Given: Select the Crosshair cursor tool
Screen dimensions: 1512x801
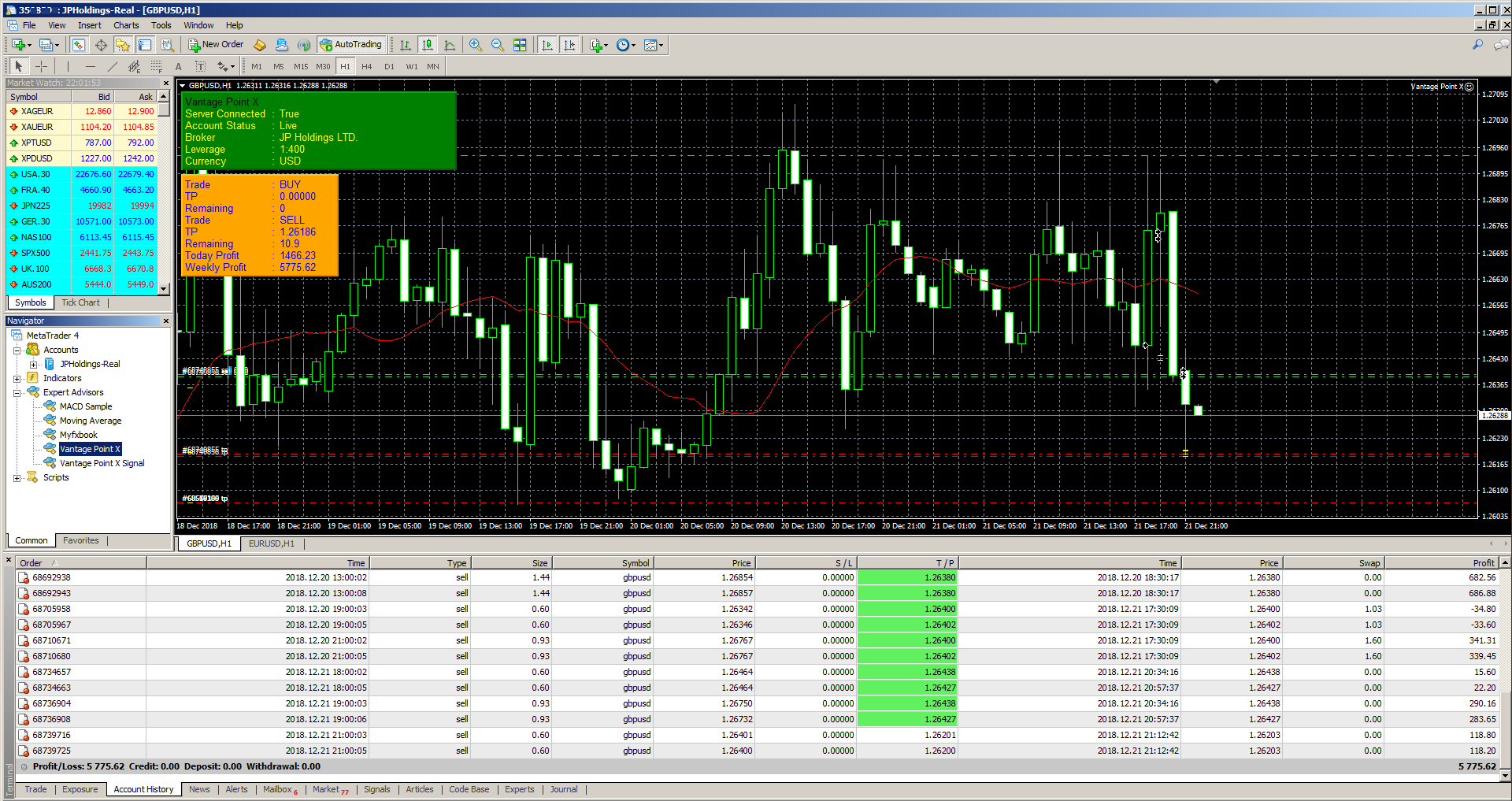Looking at the screenshot, I should (x=41, y=67).
